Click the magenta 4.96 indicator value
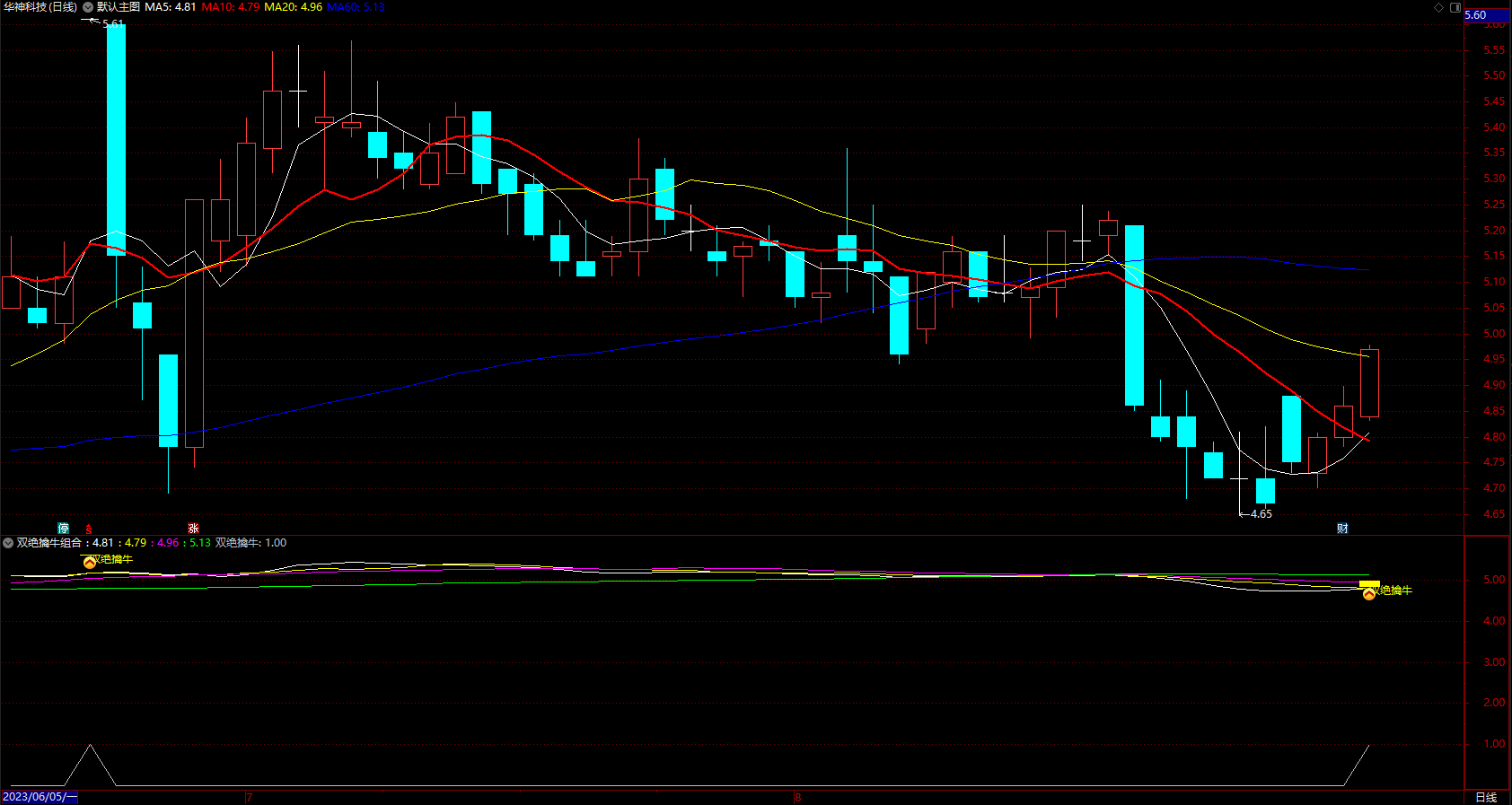 pyautogui.click(x=168, y=543)
